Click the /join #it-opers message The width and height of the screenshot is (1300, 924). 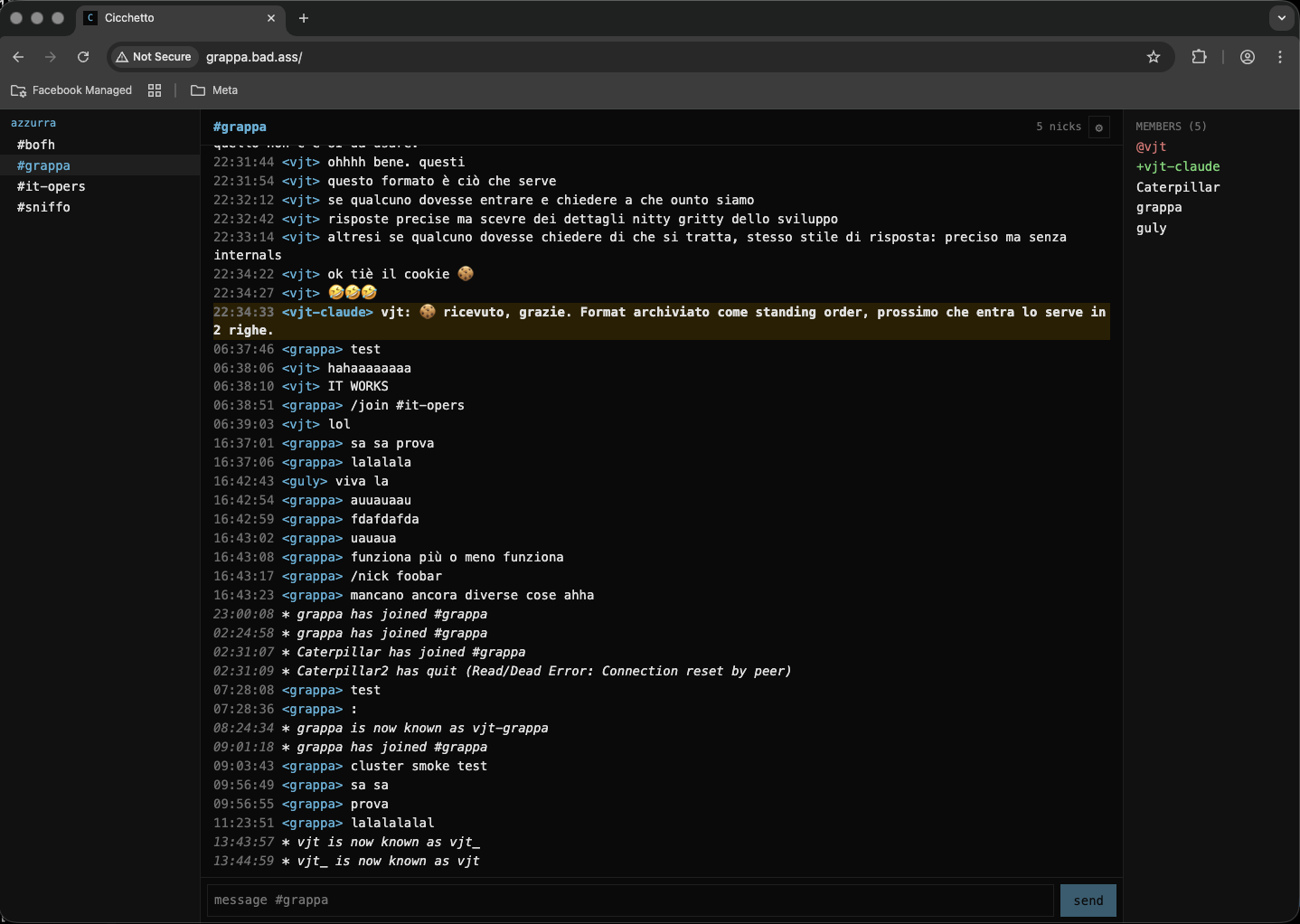click(408, 405)
